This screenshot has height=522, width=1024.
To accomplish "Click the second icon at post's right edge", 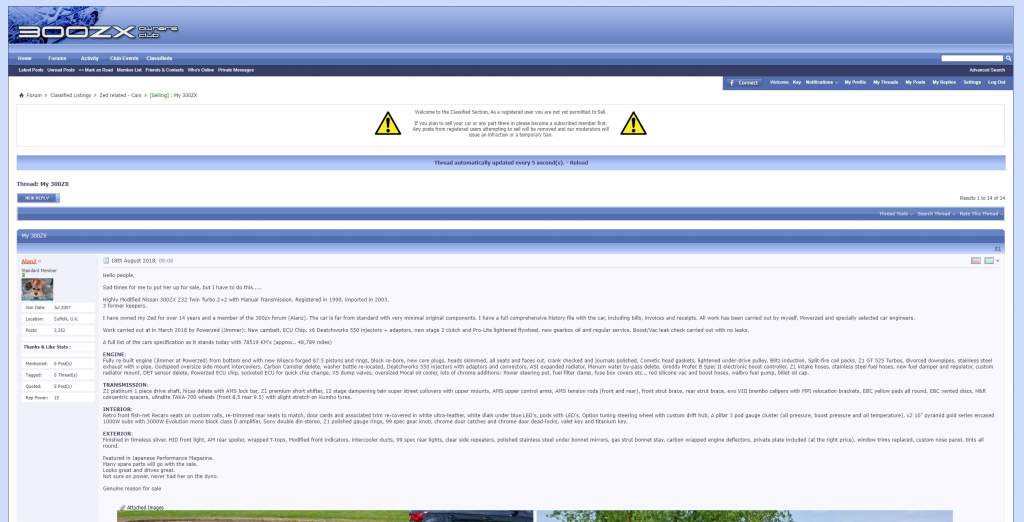I will pyautogui.click(x=989, y=260).
